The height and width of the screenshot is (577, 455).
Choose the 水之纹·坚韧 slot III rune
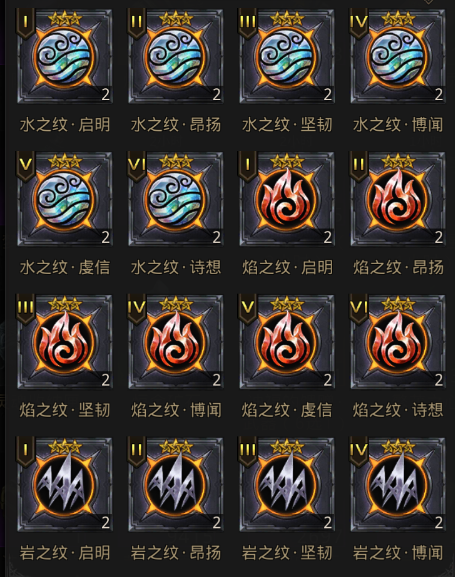[287, 56]
